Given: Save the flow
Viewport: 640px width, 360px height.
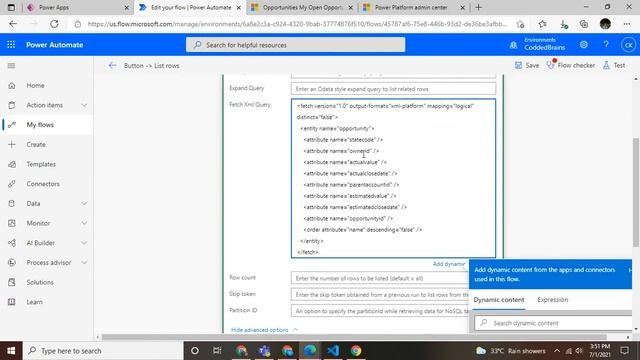Looking at the screenshot, I should point(527,65).
